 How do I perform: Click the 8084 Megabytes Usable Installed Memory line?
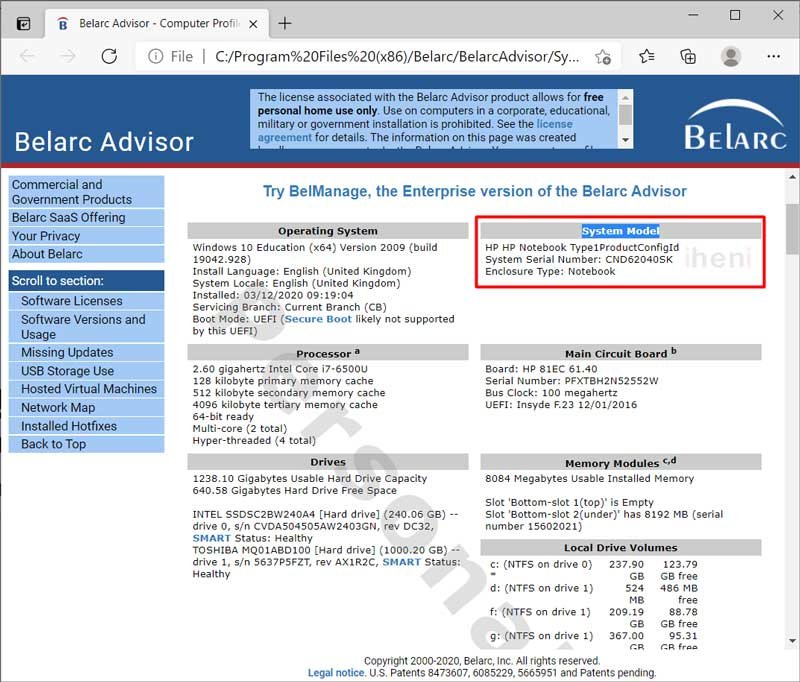click(589, 478)
